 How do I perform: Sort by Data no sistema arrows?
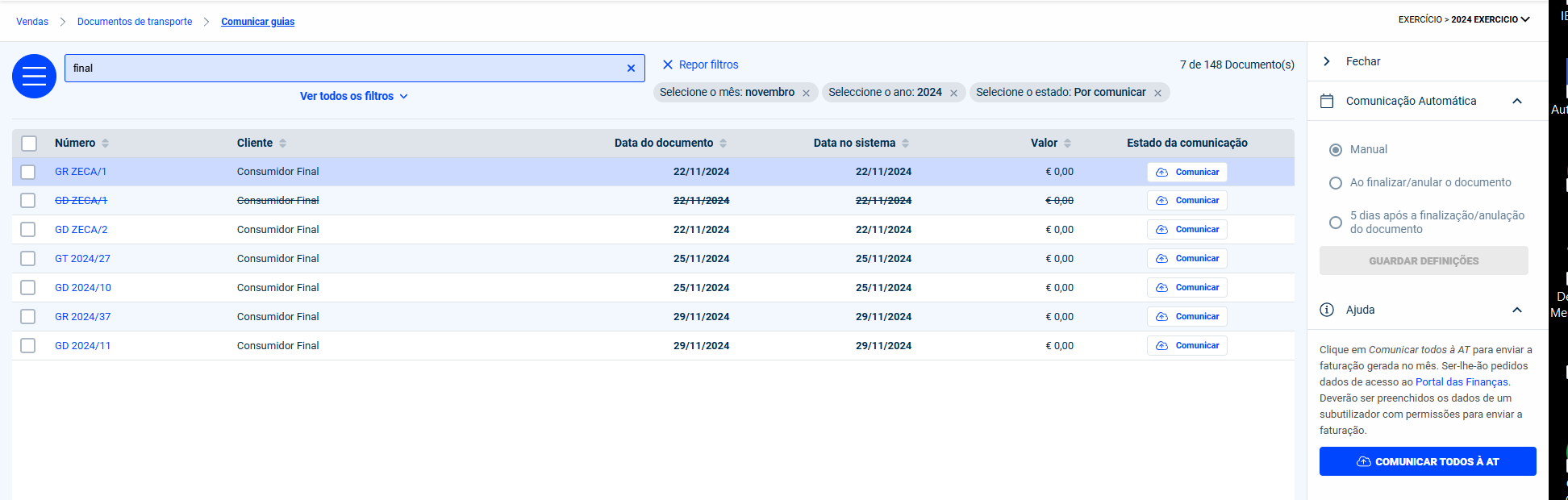coord(905,144)
